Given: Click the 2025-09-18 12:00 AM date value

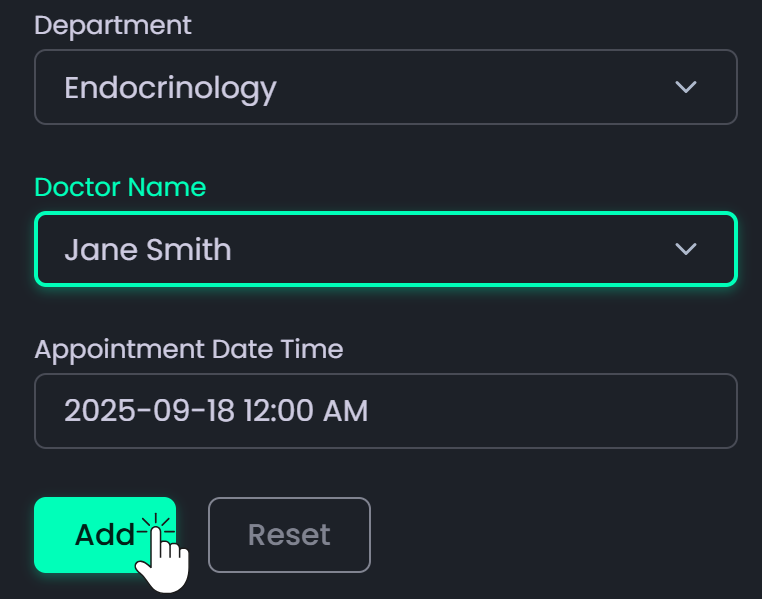Looking at the screenshot, I should pos(216,411).
